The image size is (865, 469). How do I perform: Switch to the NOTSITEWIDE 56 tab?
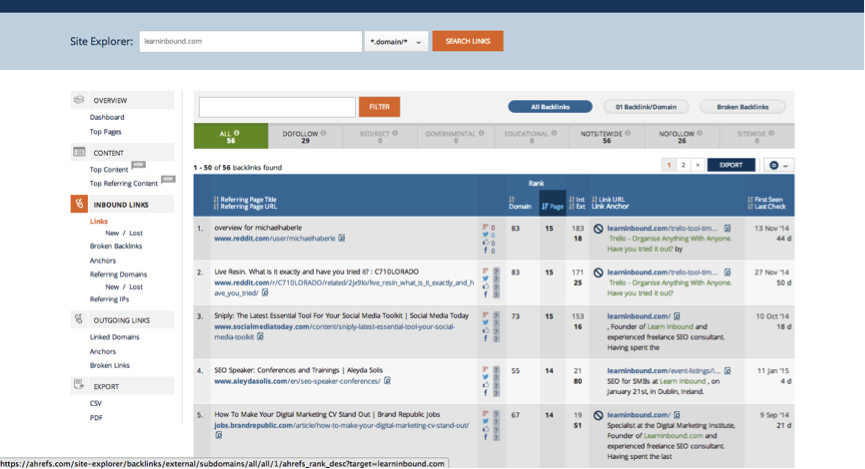[x=606, y=136]
